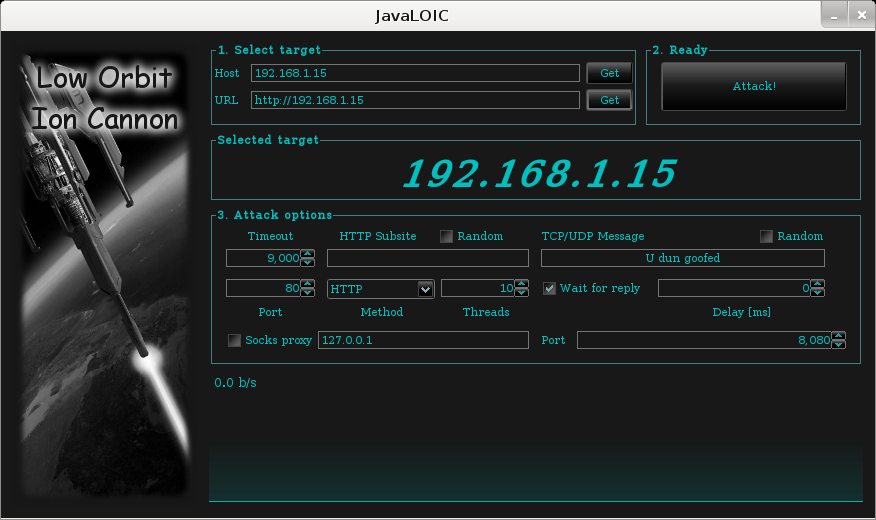Increase Delay [ms] using up arrow

(x=818, y=284)
